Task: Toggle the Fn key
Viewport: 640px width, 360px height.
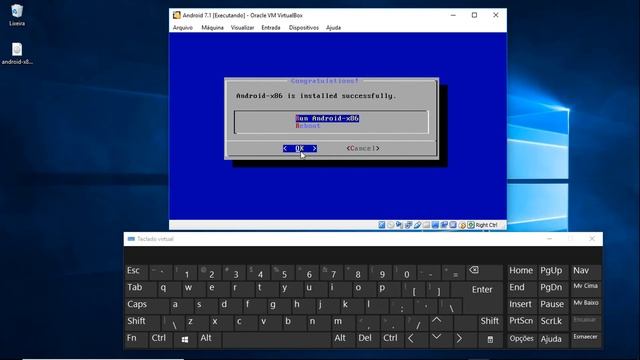Action: [136, 339]
